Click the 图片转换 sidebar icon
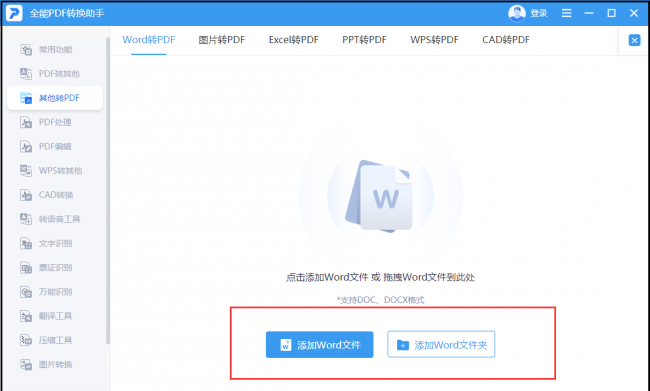The image size is (650, 391). pyautogui.click(x=26, y=364)
